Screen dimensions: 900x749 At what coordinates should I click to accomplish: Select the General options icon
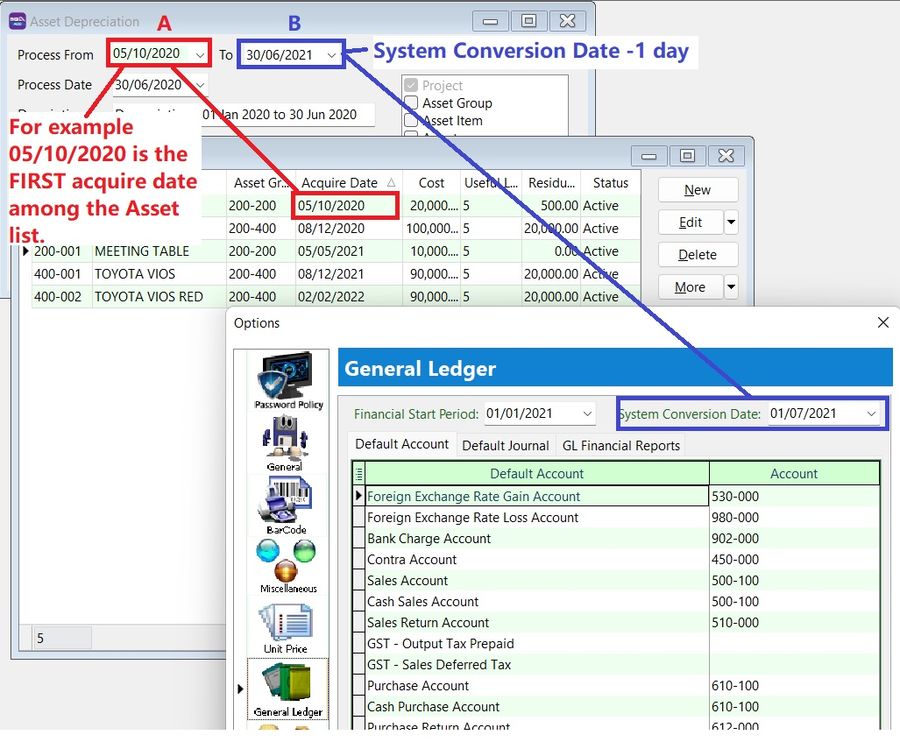(284, 443)
